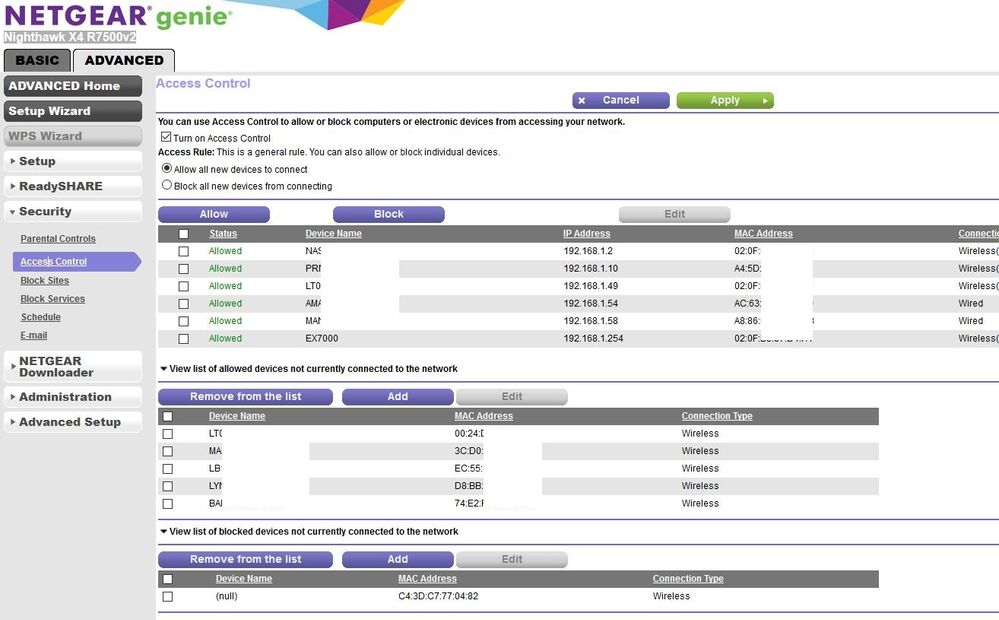Expand the ReadySHARE menu section

[x=73, y=186]
